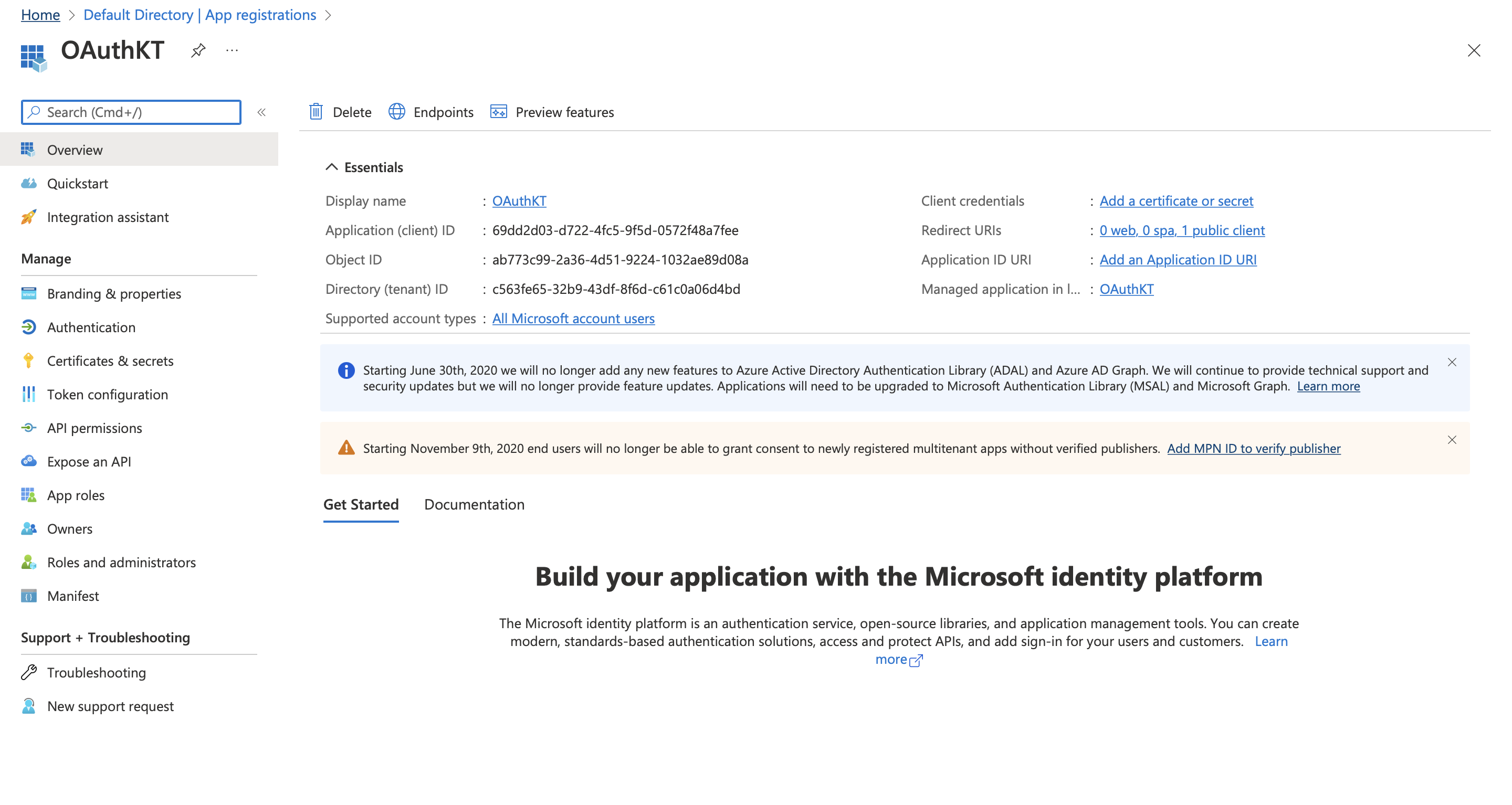
Task: Switch to the Get Started tab
Action: [361, 504]
